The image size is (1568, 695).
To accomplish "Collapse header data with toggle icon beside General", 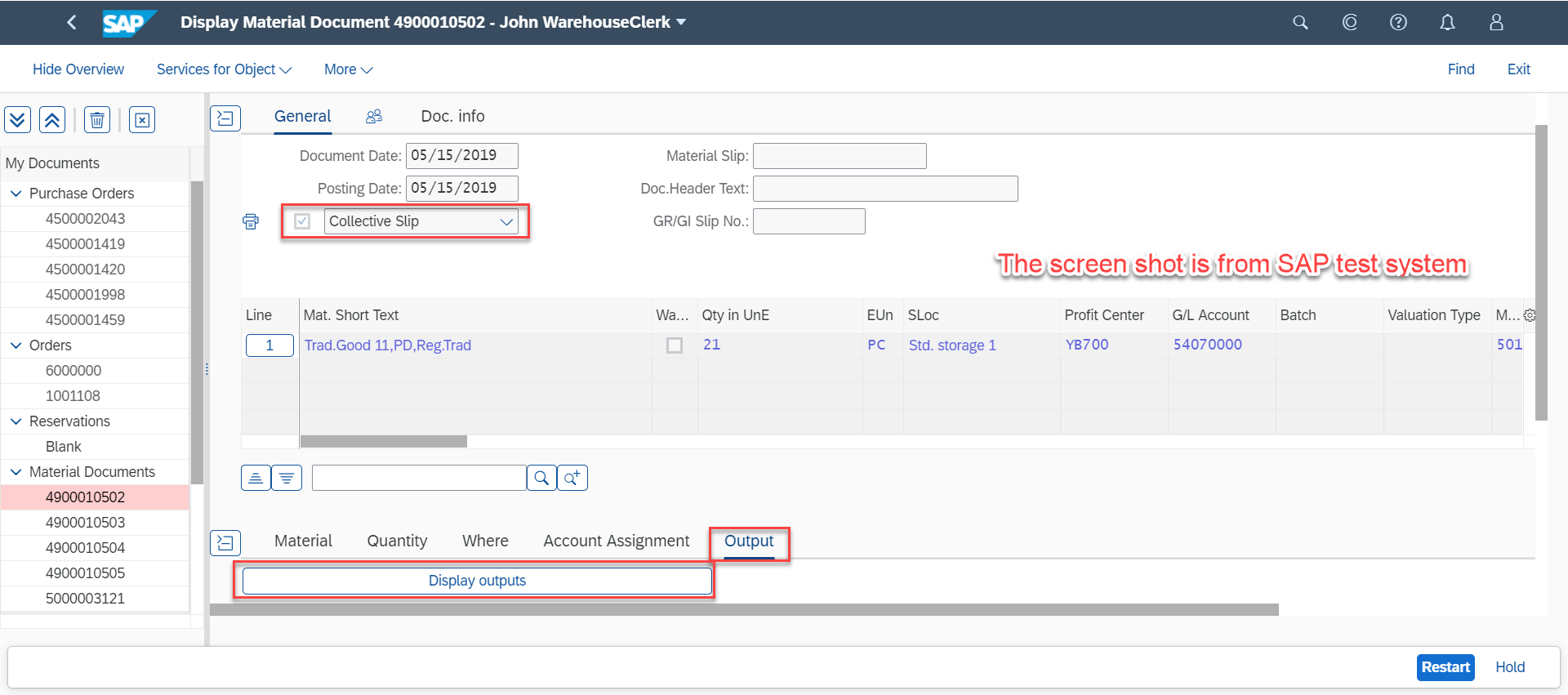I will (225, 118).
